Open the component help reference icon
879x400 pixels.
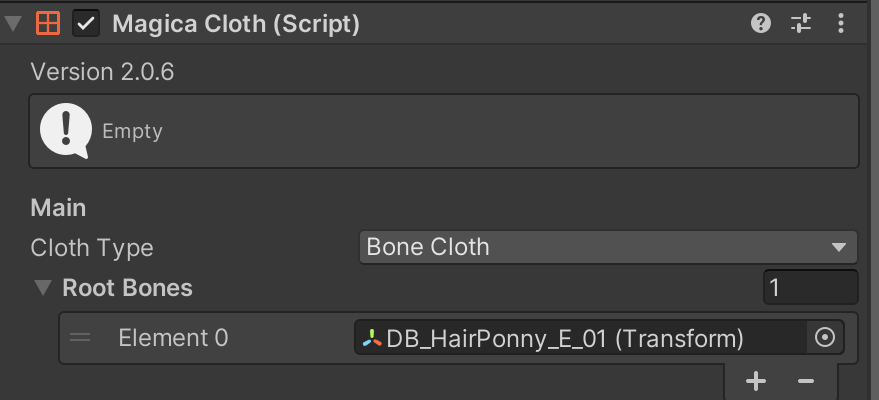[x=761, y=23]
